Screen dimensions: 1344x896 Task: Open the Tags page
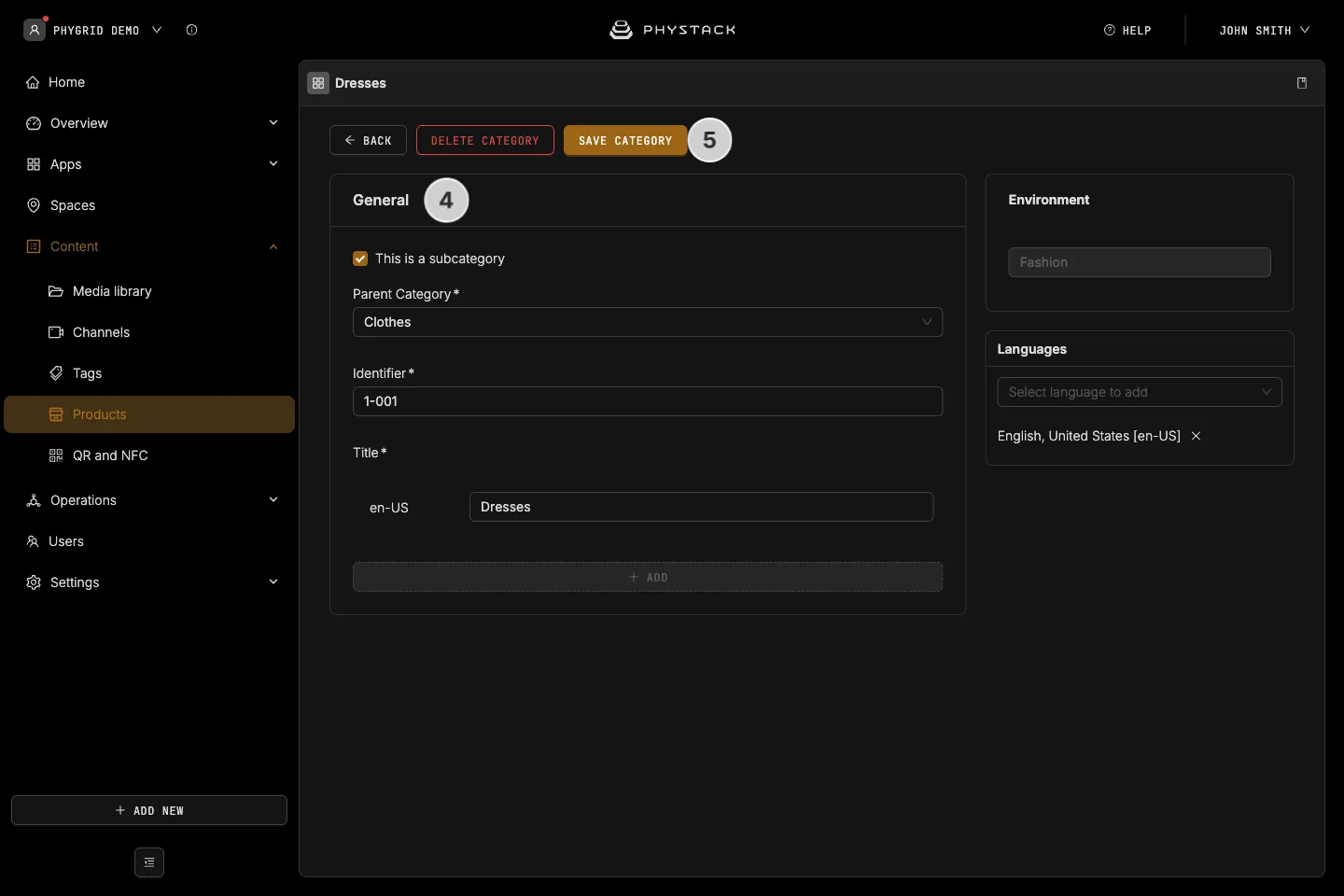click(x=149, y=373)
